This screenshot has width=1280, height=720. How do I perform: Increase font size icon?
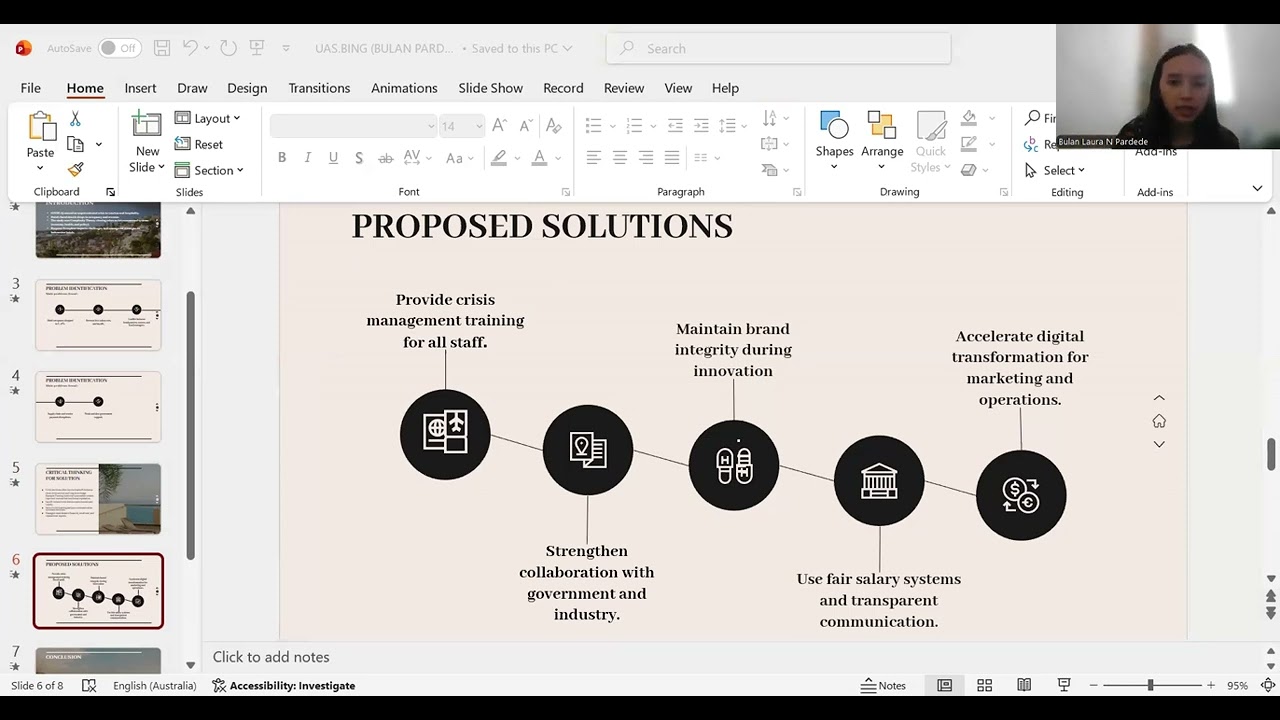click(x=500, y=126)
